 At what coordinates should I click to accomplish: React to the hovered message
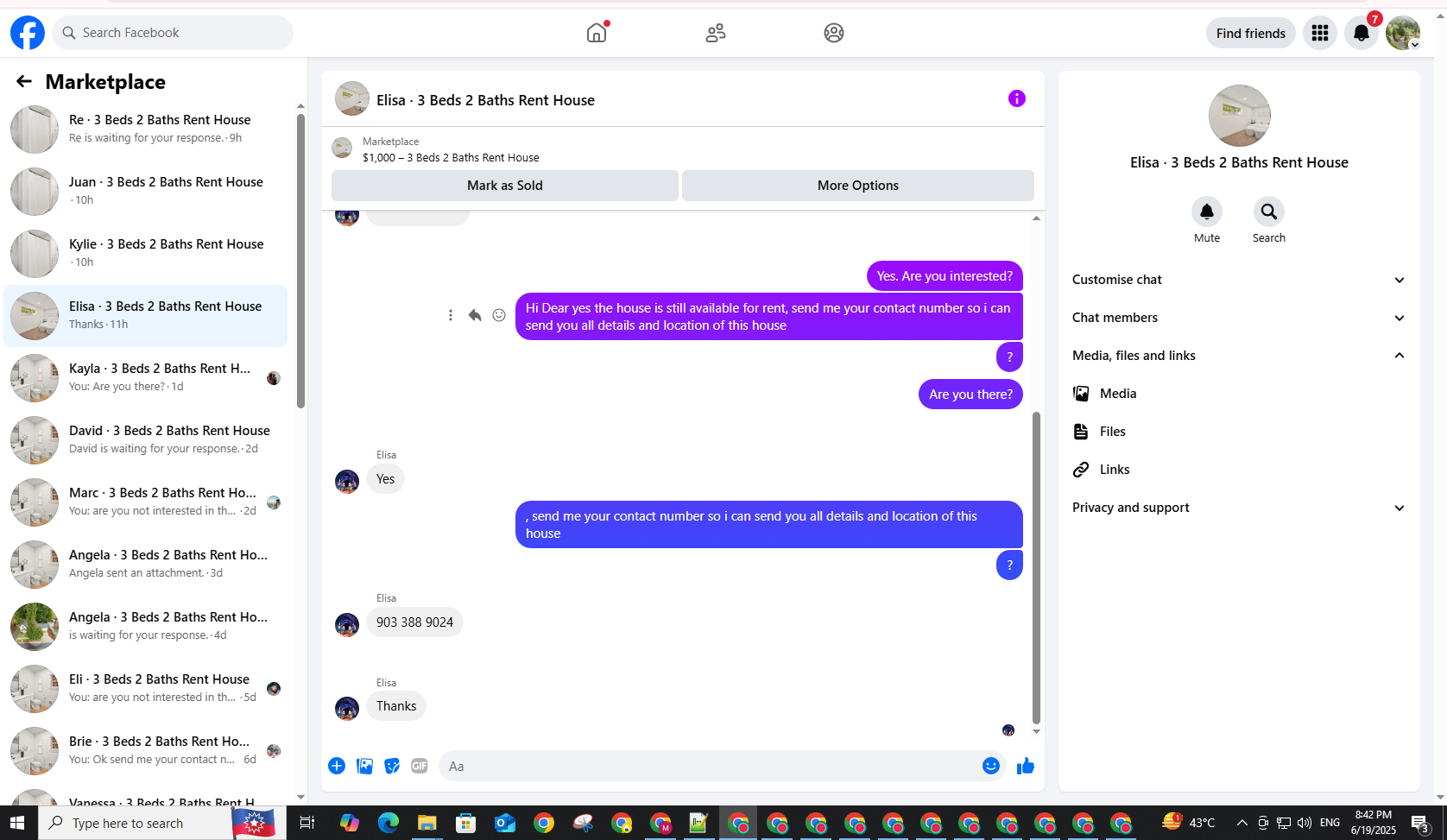coord(499,315)
